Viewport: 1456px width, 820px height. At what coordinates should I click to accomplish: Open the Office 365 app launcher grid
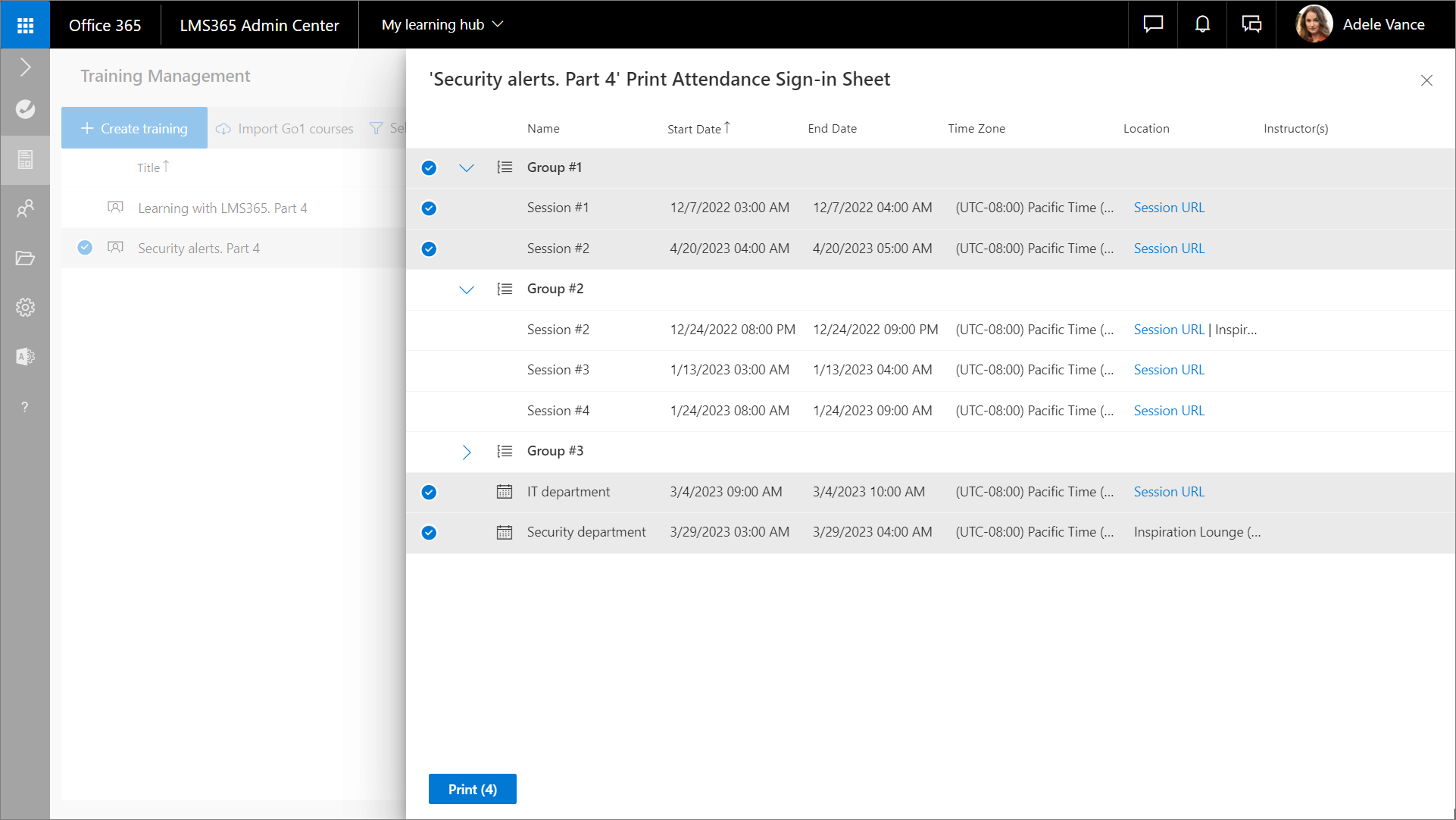pyautogui.click(x=25, y=25)
